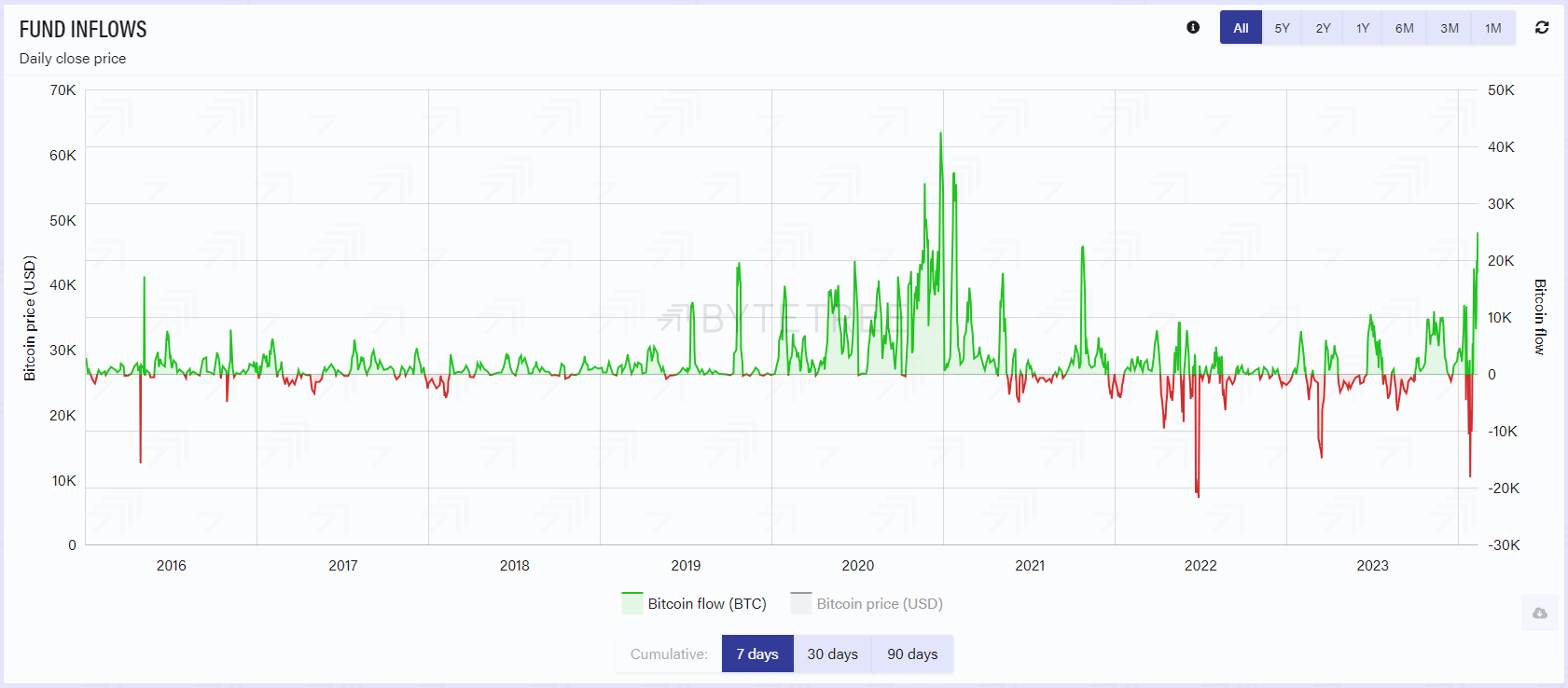Click the Bitcoin flow right axis title
The image size is (1568, 688).
(x=1540, y=317)
